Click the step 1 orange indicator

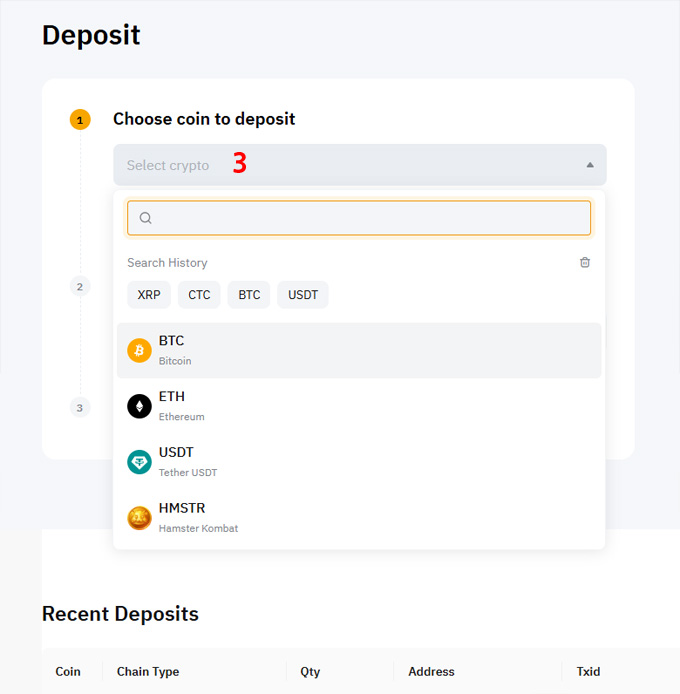(x=80, y=120)
